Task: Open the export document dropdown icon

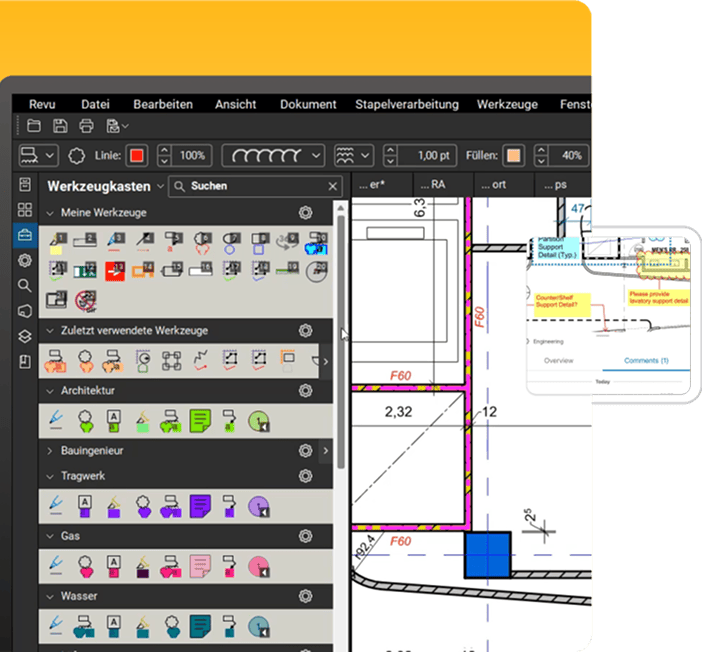Action: pyautogui.click(x=117, y=126)
